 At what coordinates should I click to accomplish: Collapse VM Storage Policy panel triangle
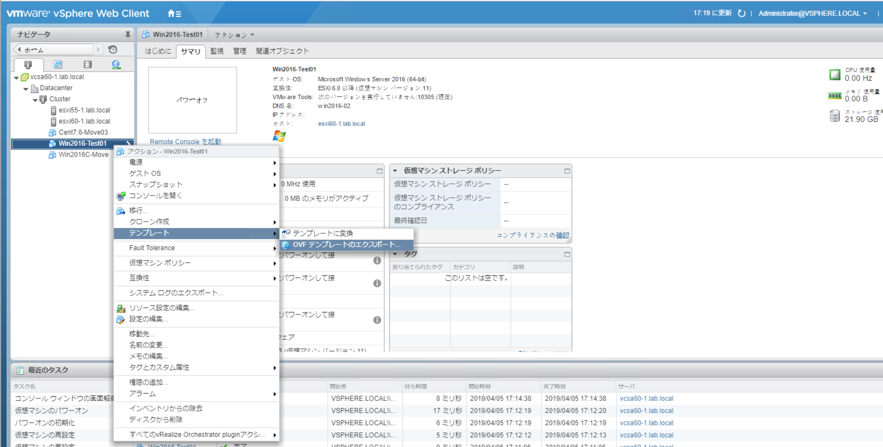395,171
